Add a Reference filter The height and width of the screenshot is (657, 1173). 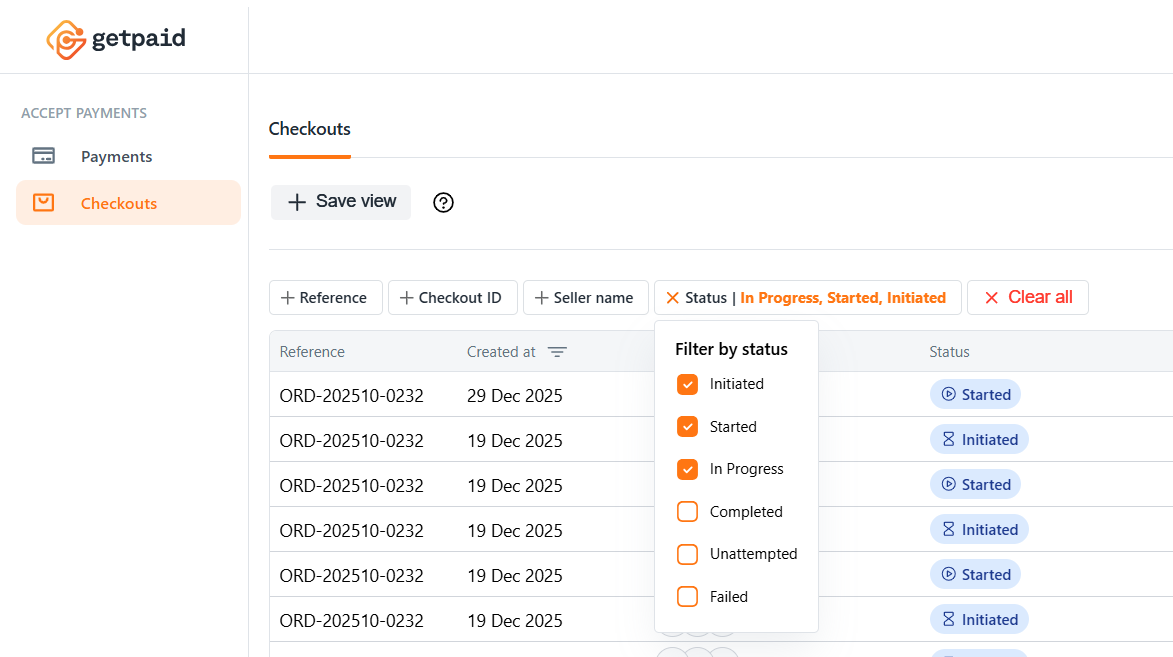point(325,297)
